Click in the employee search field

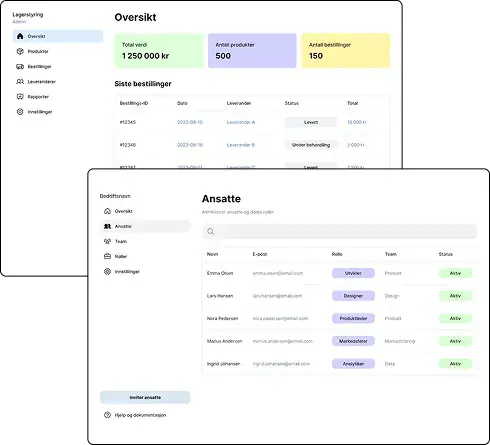pos(340,231)
